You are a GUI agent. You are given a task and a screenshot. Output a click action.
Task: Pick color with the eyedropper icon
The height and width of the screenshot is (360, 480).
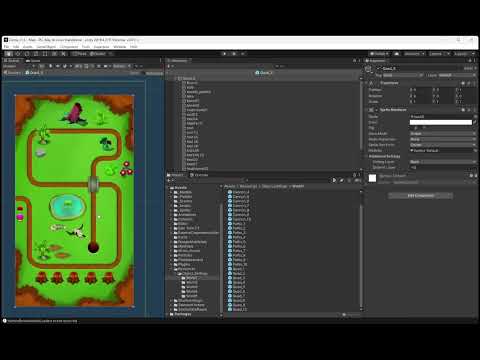point(475,122)
